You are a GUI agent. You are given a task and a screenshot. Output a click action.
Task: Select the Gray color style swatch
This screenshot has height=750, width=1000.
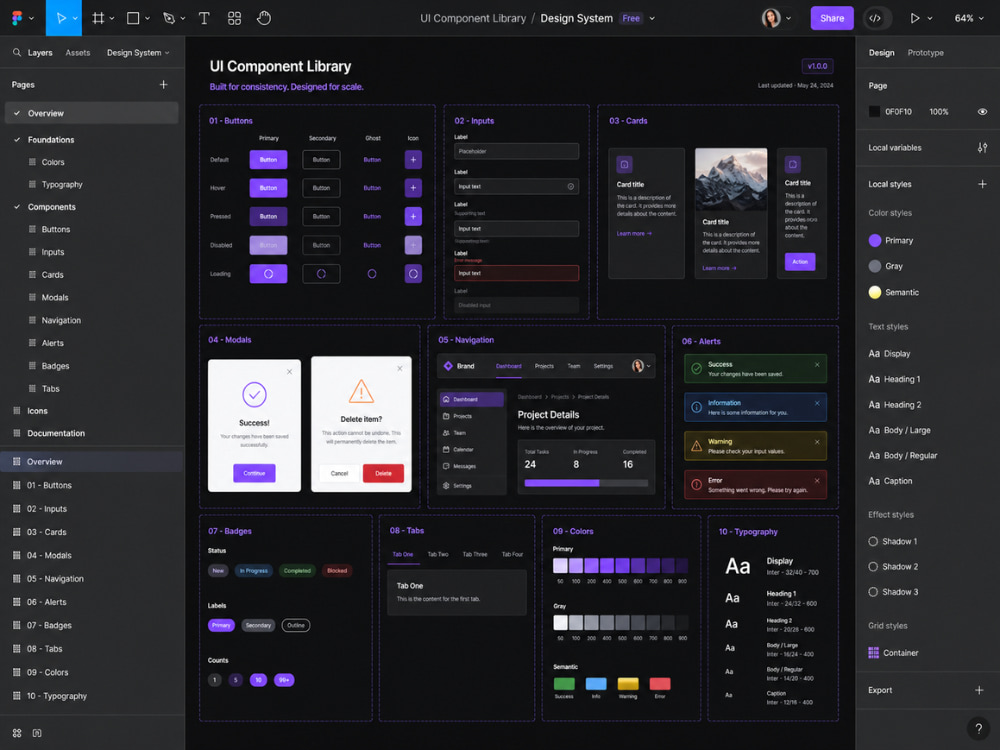[875, 266]
